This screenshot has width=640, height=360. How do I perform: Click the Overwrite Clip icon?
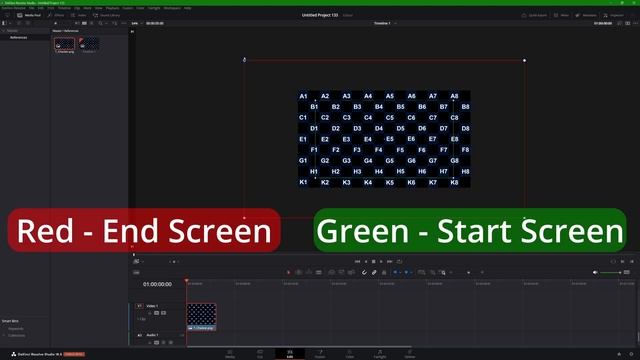341,272
